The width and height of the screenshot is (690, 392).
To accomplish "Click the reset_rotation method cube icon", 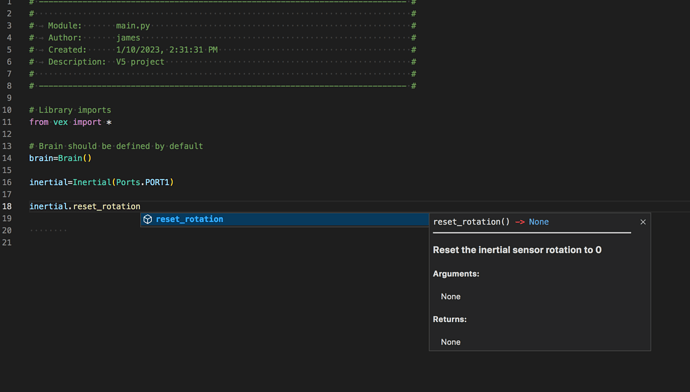I will [x=147, y=219].
